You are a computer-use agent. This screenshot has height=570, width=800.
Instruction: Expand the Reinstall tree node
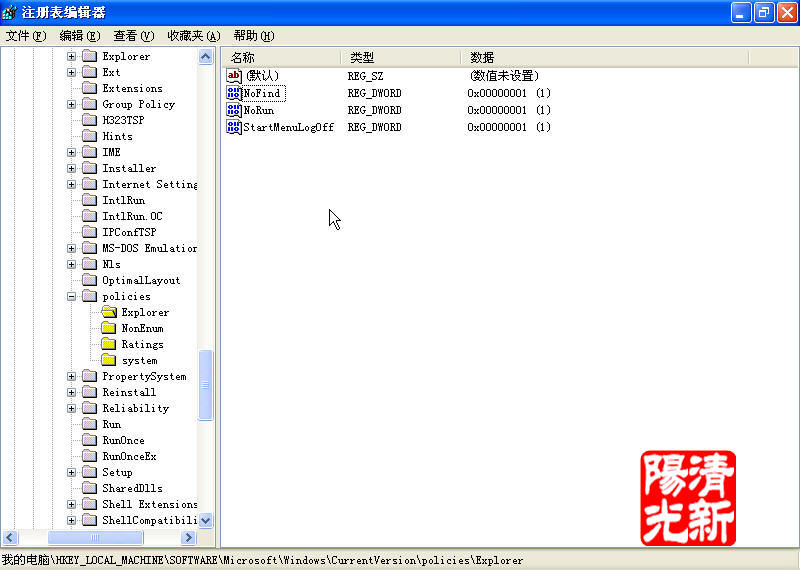(x=71, y=392)
